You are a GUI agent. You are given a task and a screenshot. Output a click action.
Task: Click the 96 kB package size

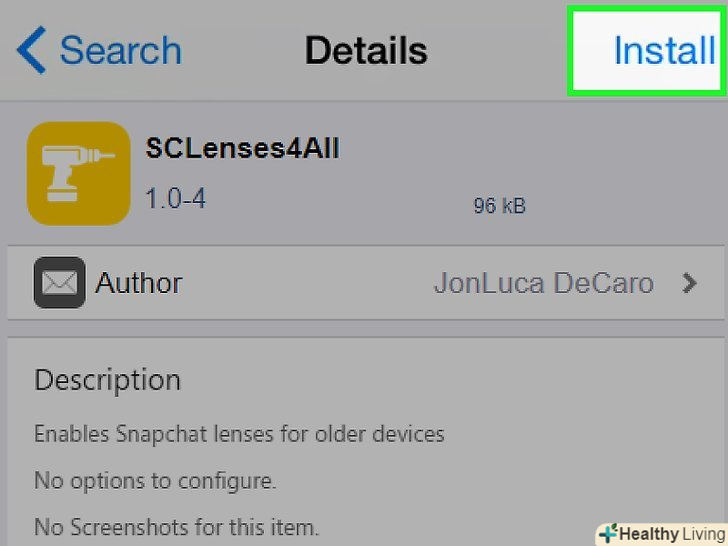[x=499, y=206]
